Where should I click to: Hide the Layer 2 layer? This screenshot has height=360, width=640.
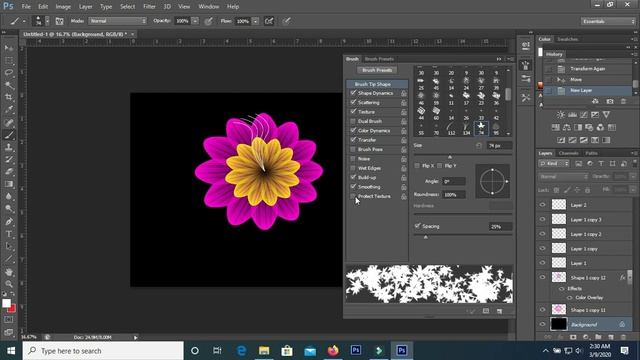point(542,205)
